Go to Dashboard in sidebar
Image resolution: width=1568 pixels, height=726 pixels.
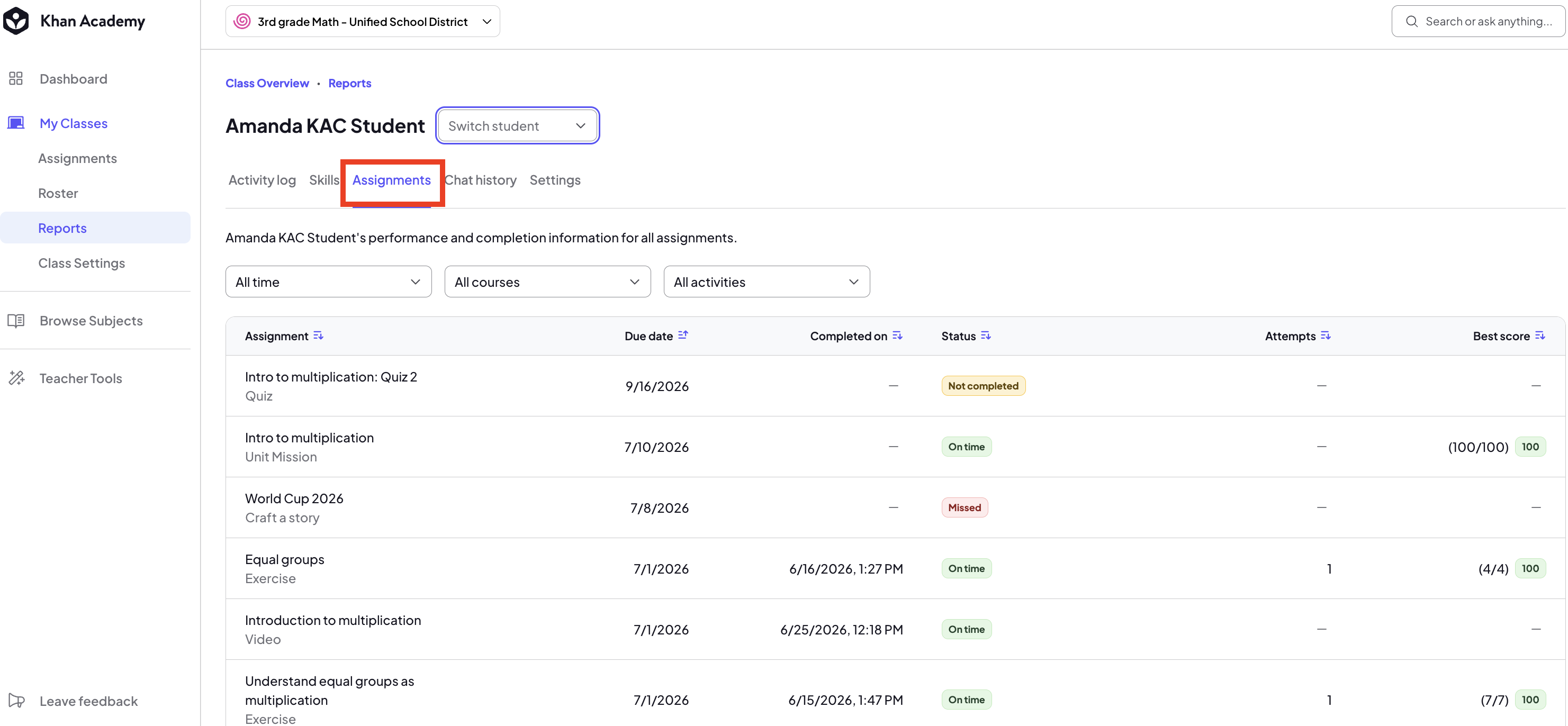(x=73, y=78)
